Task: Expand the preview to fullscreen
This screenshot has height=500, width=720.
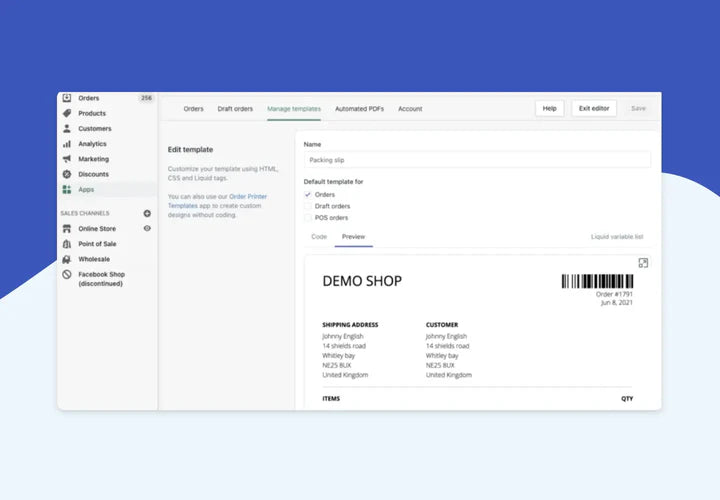Action: (643, 263)
